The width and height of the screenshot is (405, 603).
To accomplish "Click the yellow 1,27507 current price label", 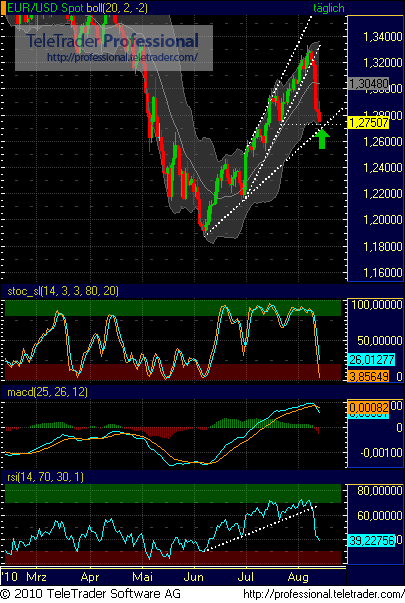I will (x=368, y=123).
